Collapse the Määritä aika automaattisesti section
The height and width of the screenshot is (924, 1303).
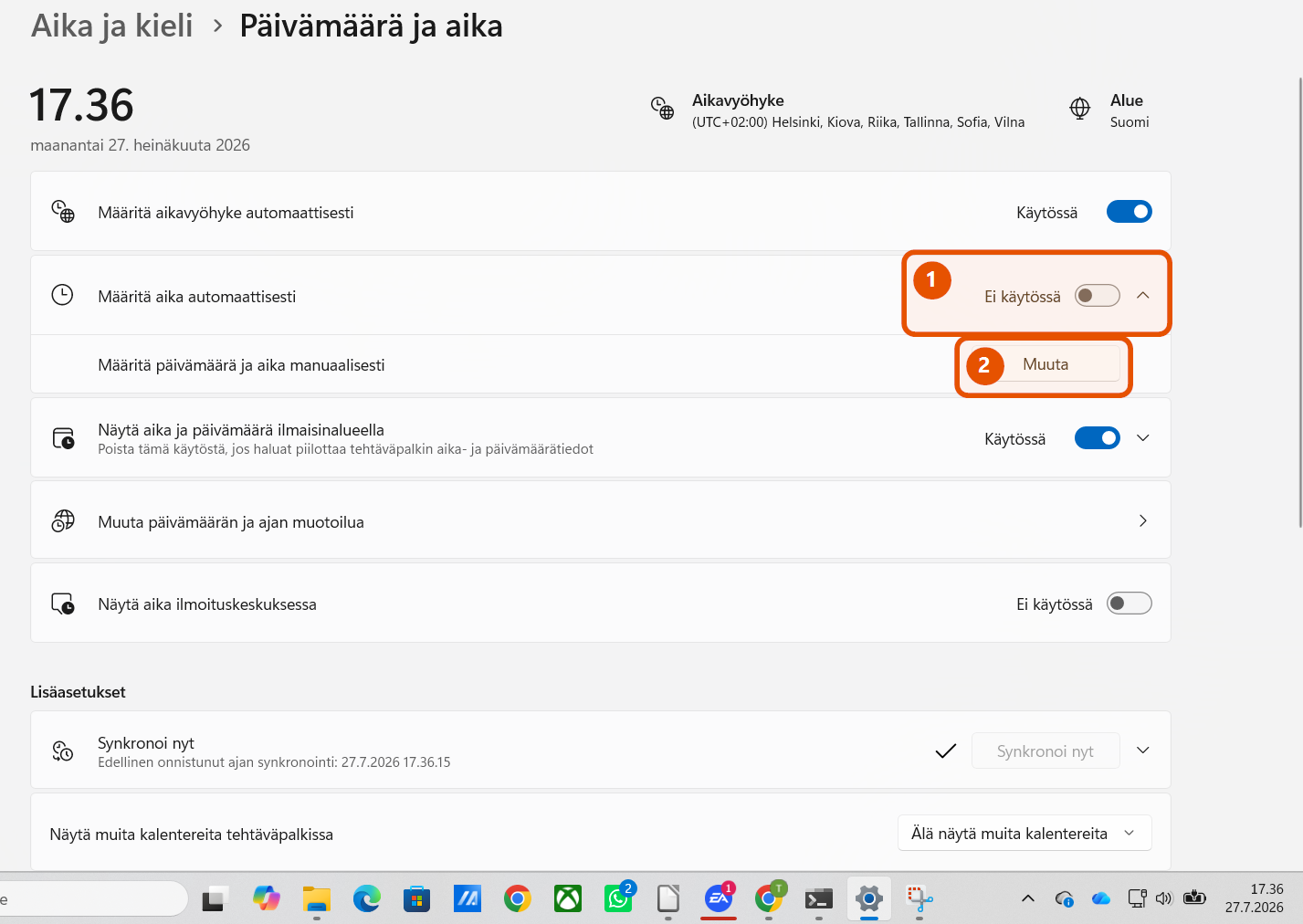pos(1143,296)
